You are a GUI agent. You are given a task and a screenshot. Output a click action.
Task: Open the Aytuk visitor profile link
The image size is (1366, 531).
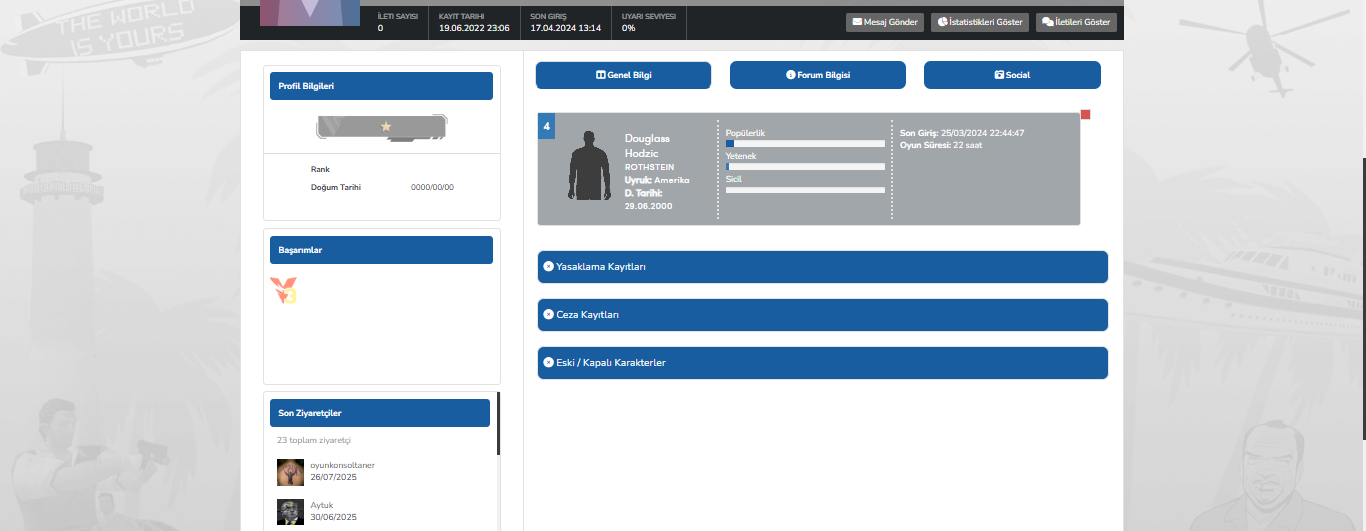[321, 505]
